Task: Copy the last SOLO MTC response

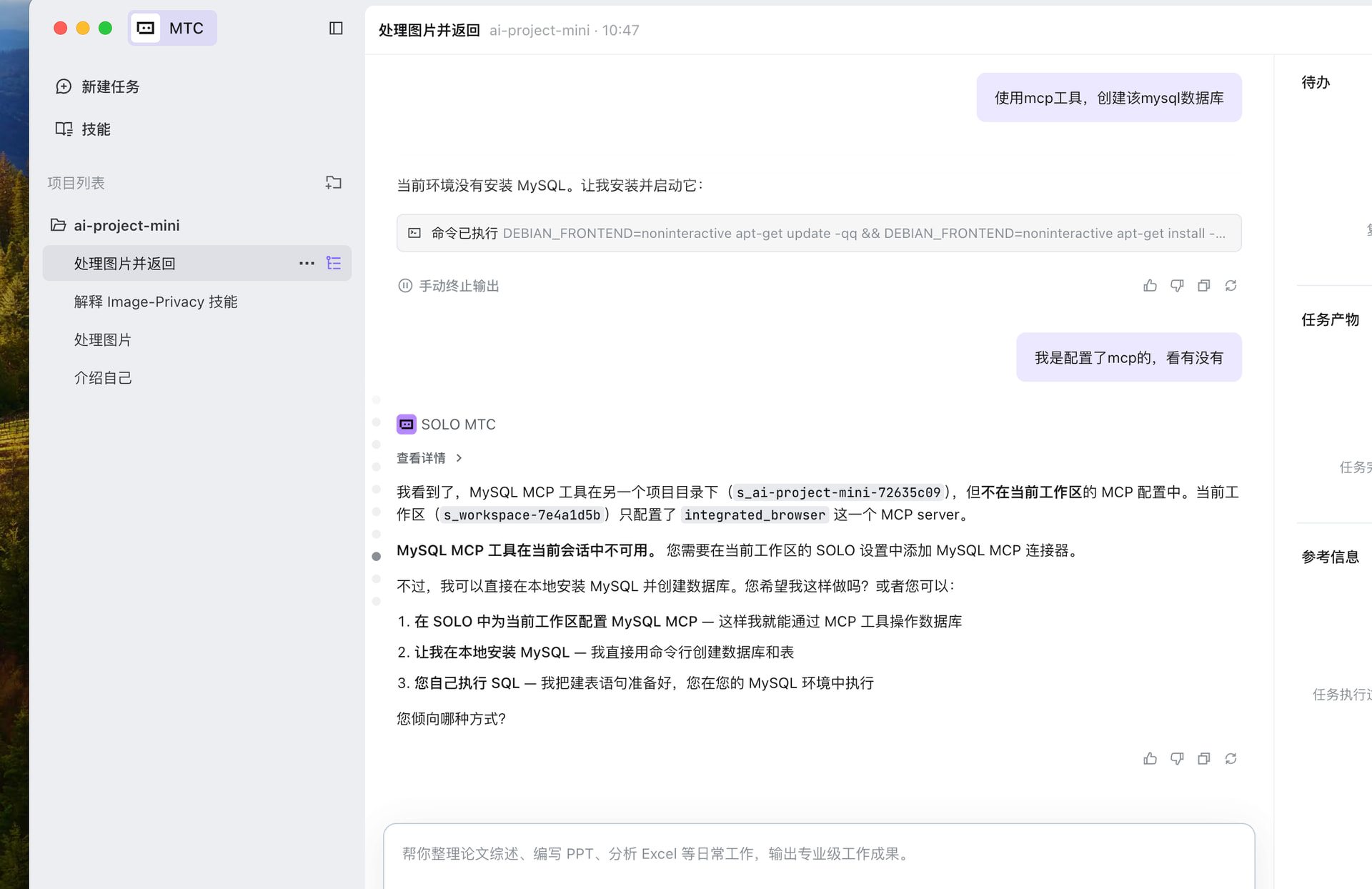Action: pyautogui.click(x=1204, y=759)
